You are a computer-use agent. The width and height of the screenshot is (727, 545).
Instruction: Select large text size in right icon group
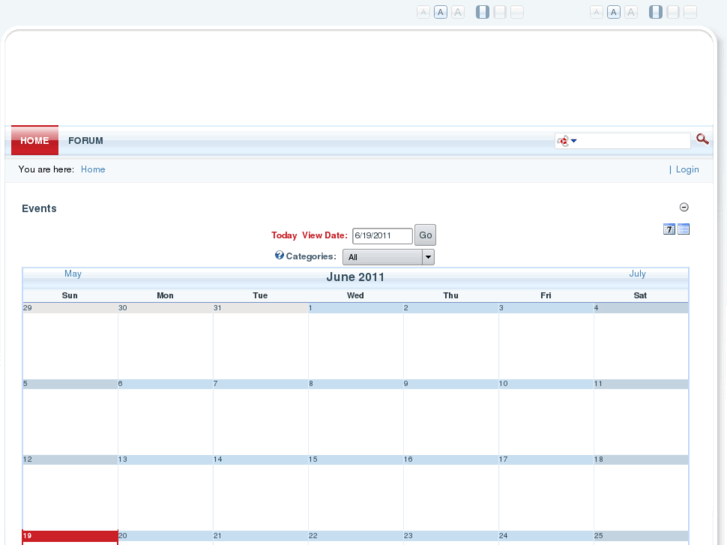[x=631, y=12]
